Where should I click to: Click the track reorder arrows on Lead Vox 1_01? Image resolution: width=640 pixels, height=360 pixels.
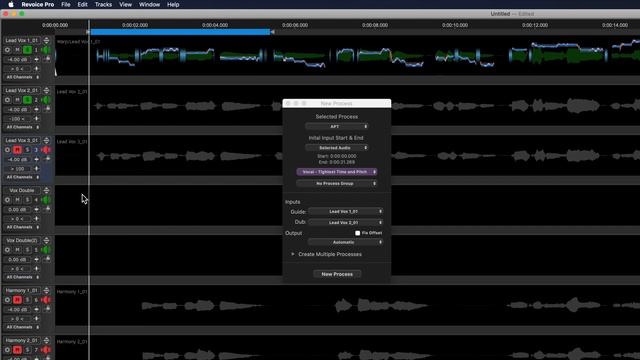46,40
